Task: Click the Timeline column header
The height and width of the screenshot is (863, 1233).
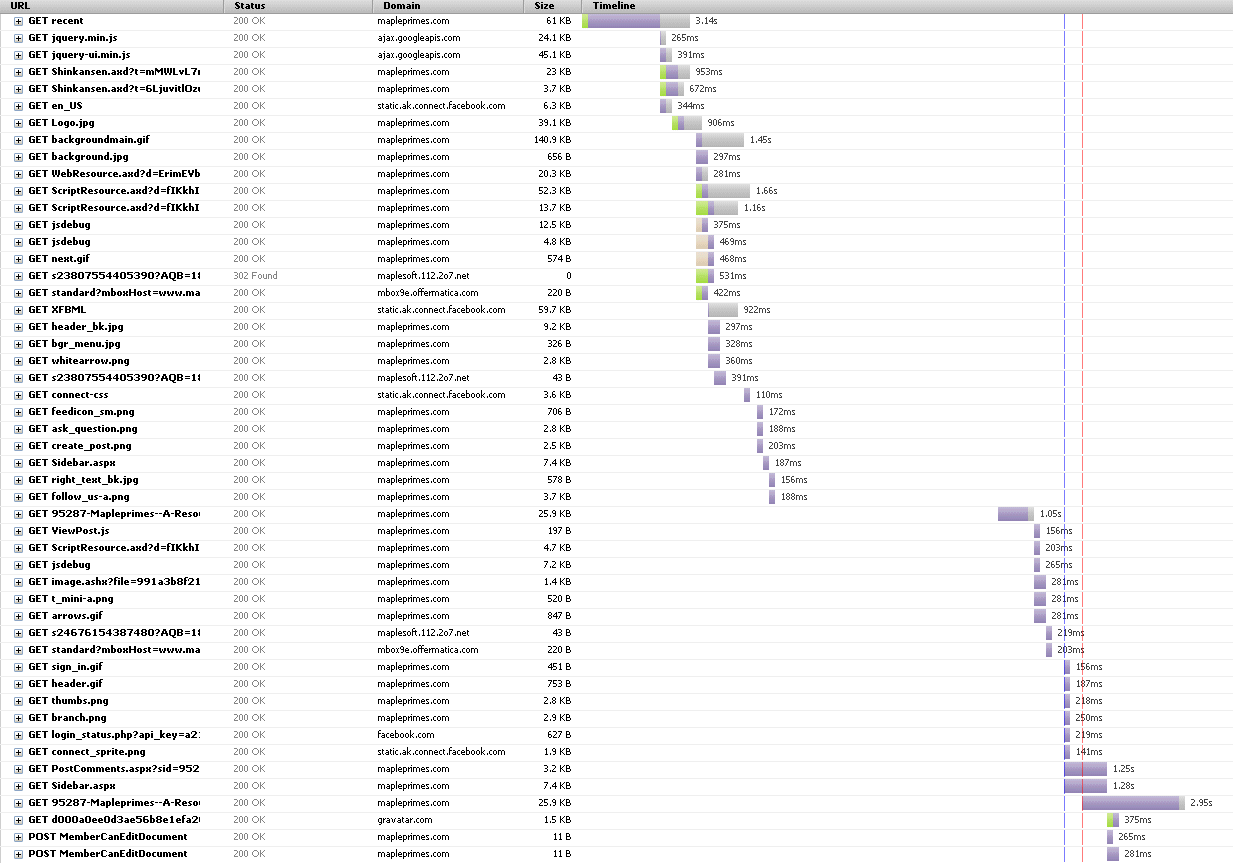Action: point(613,6)
